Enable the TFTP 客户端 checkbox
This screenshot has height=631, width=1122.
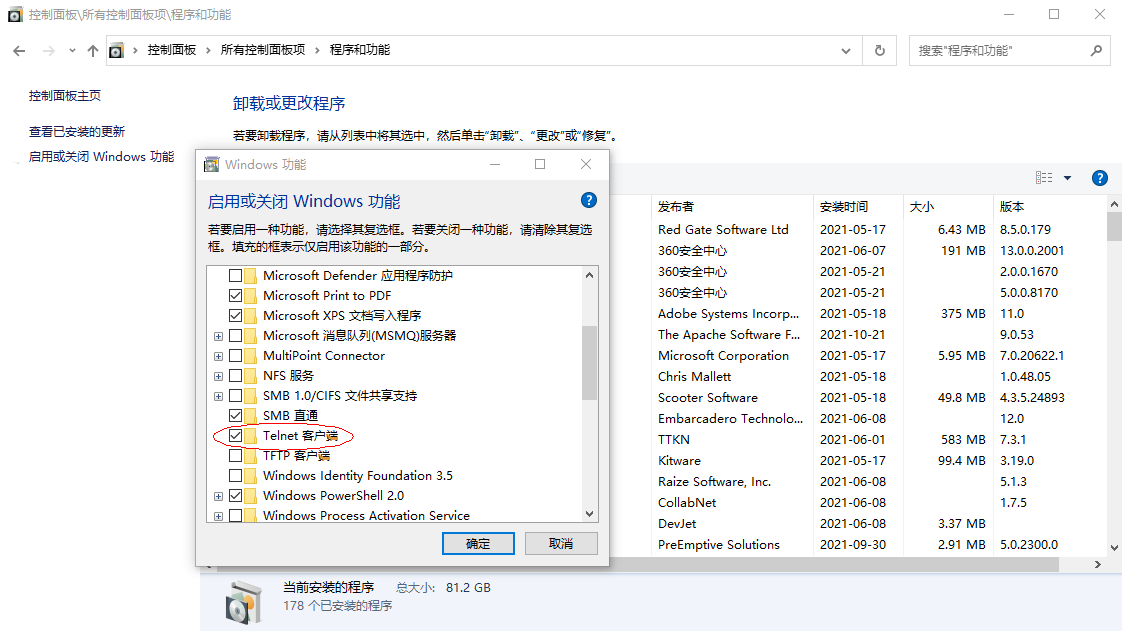coord(236,456)
